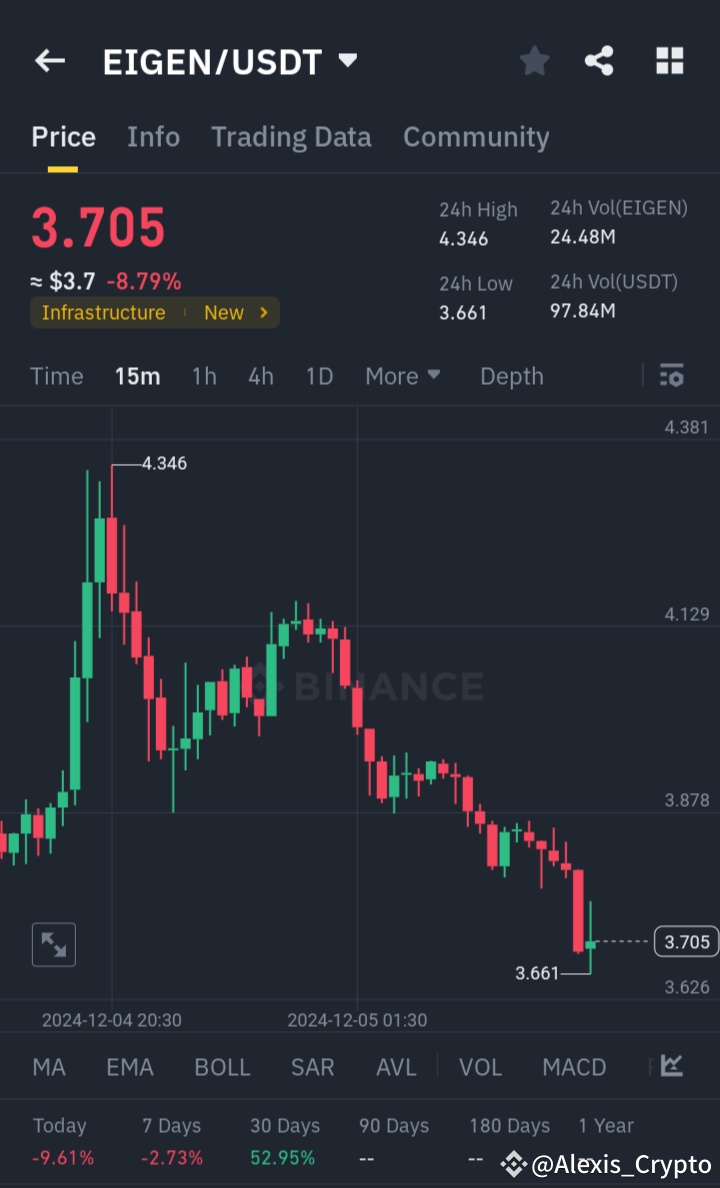Open the candlestick chart style icon
The image size is (720, 1188).
[x=671, y=1067]
